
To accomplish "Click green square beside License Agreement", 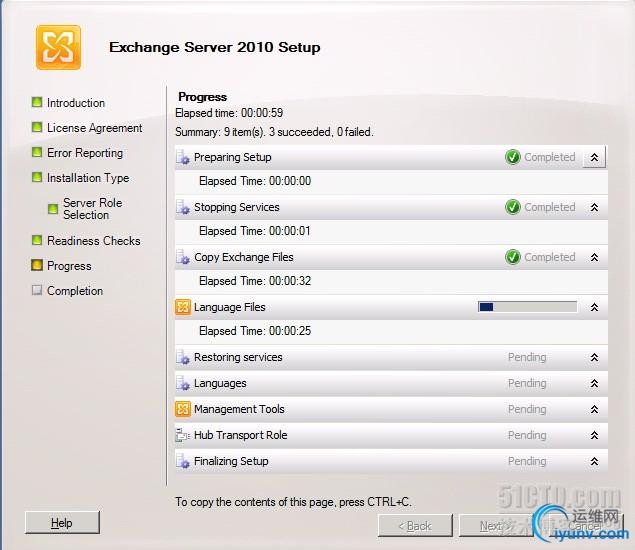I will (37, 127).
